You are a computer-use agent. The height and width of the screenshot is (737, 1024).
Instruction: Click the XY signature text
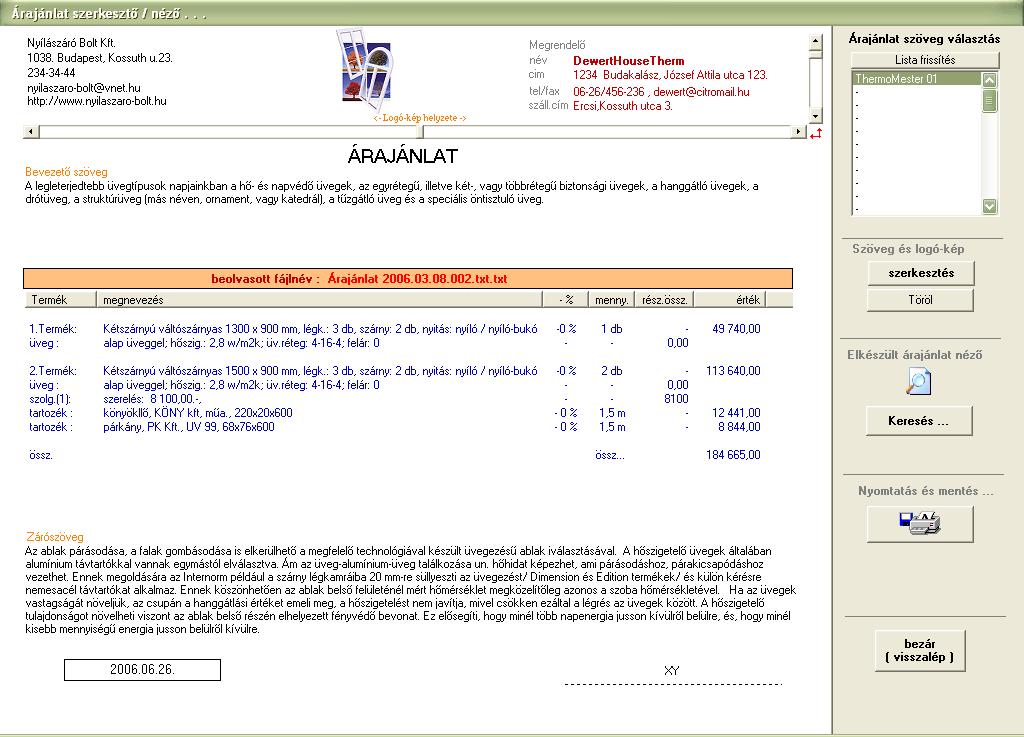(671, 670)
